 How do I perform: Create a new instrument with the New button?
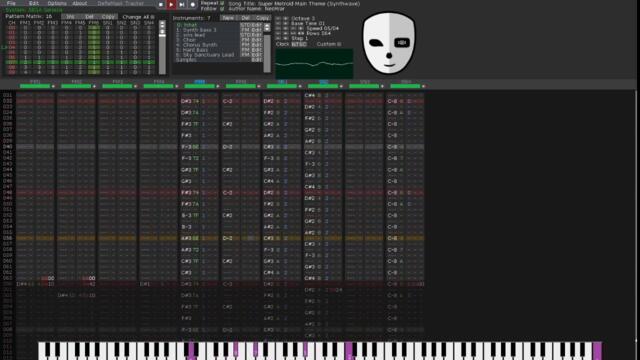coord(228,18)
